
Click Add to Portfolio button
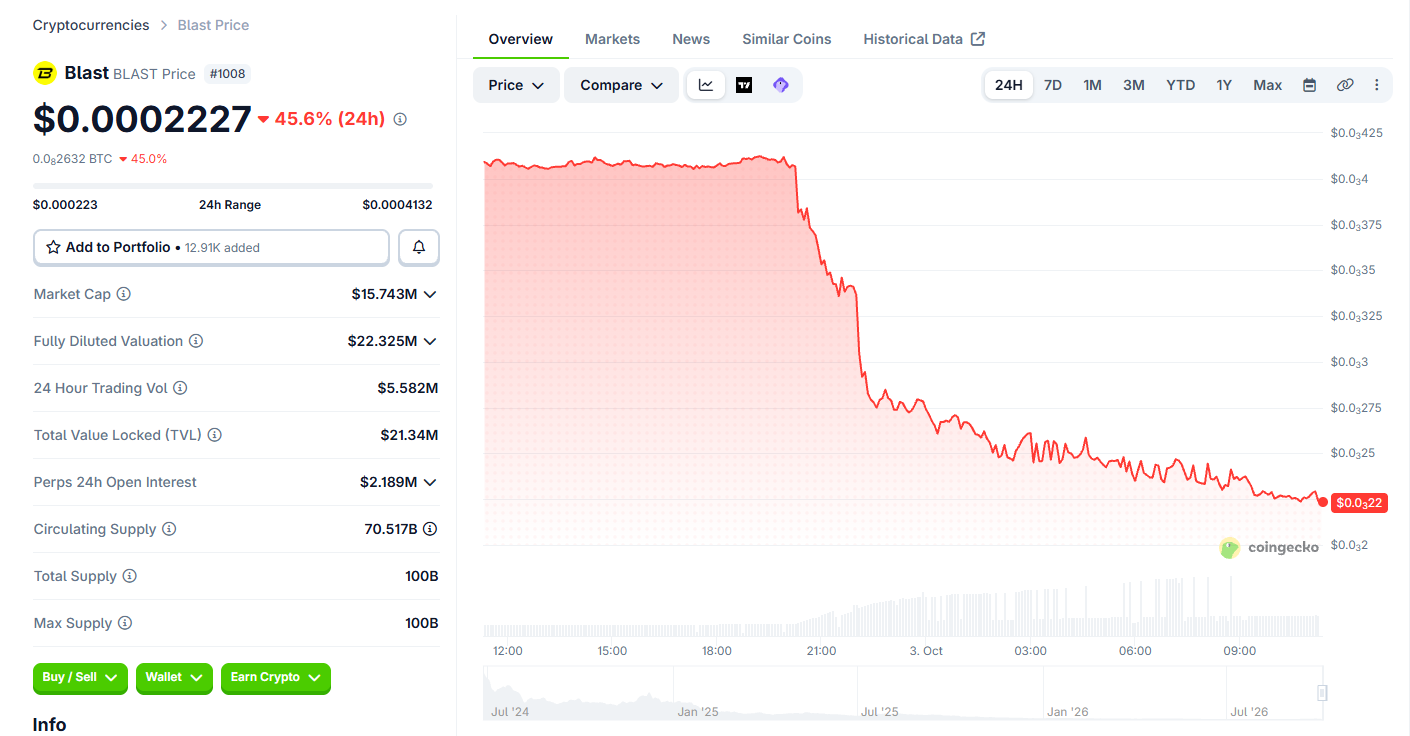click(211, 247)
